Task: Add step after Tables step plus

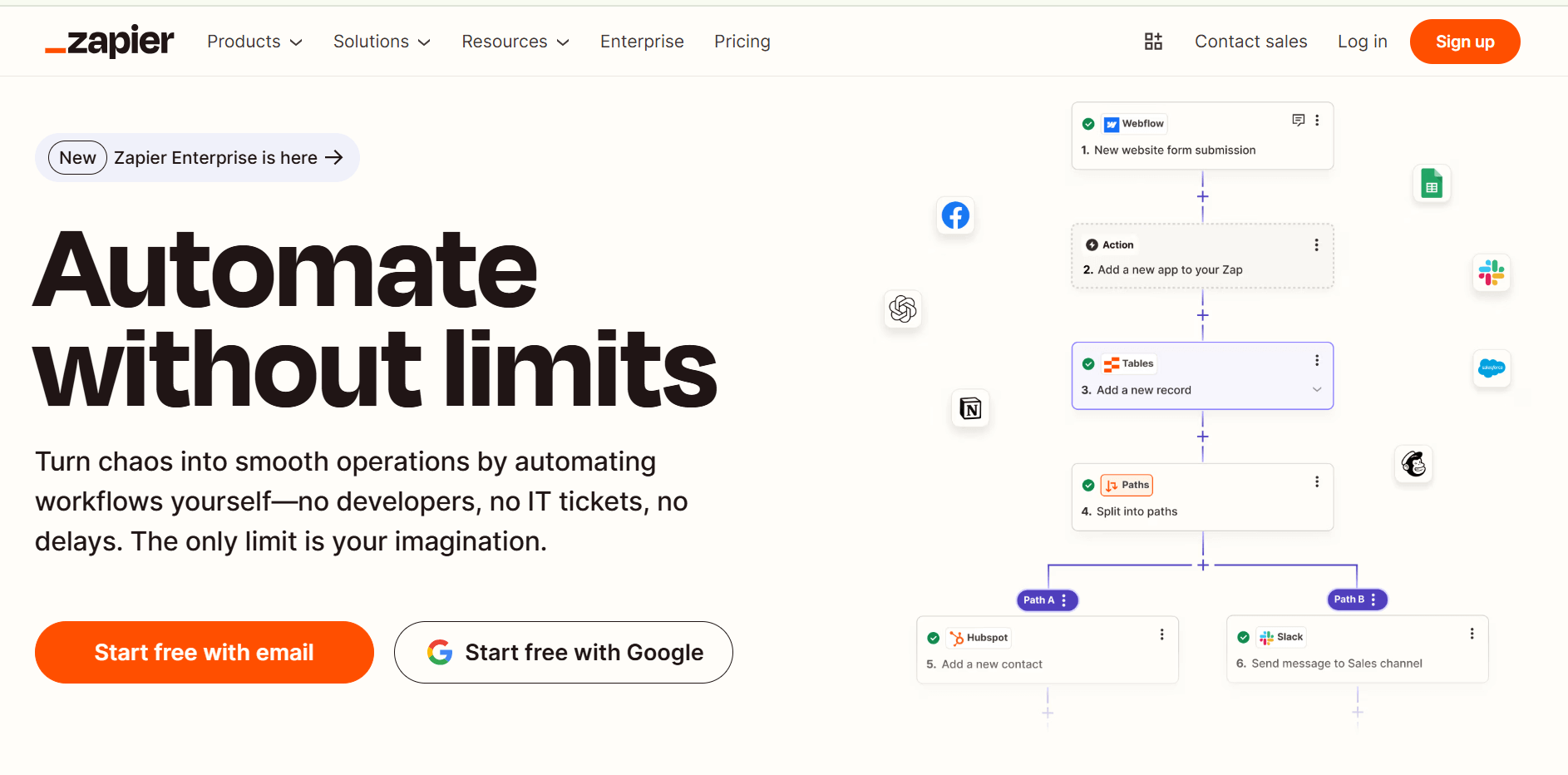Action: (1202, 437)
